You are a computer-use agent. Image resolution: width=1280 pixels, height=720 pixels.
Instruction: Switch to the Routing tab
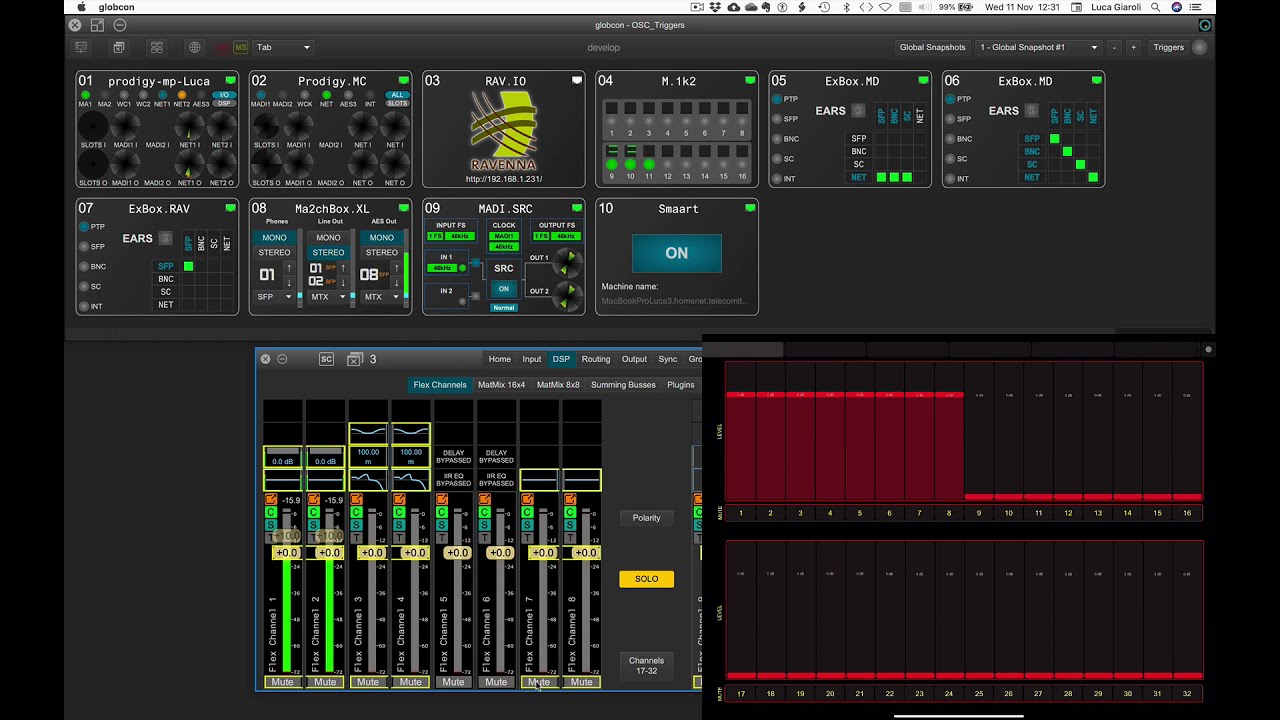596,359
